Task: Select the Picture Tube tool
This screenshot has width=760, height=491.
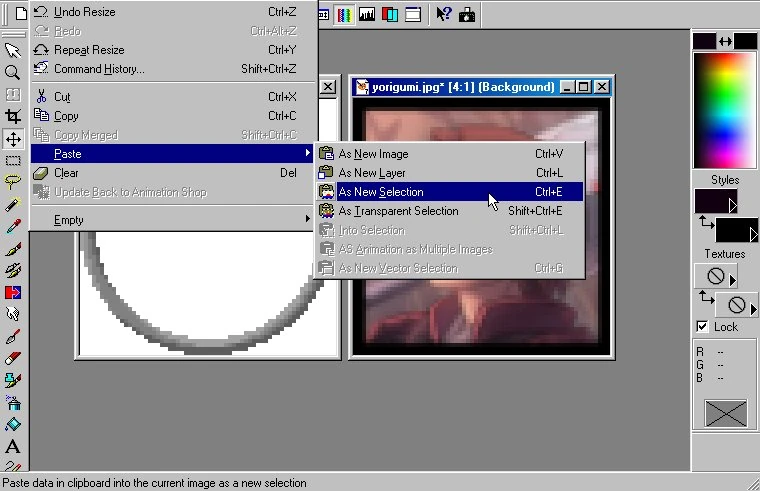Action: (13, 380)
